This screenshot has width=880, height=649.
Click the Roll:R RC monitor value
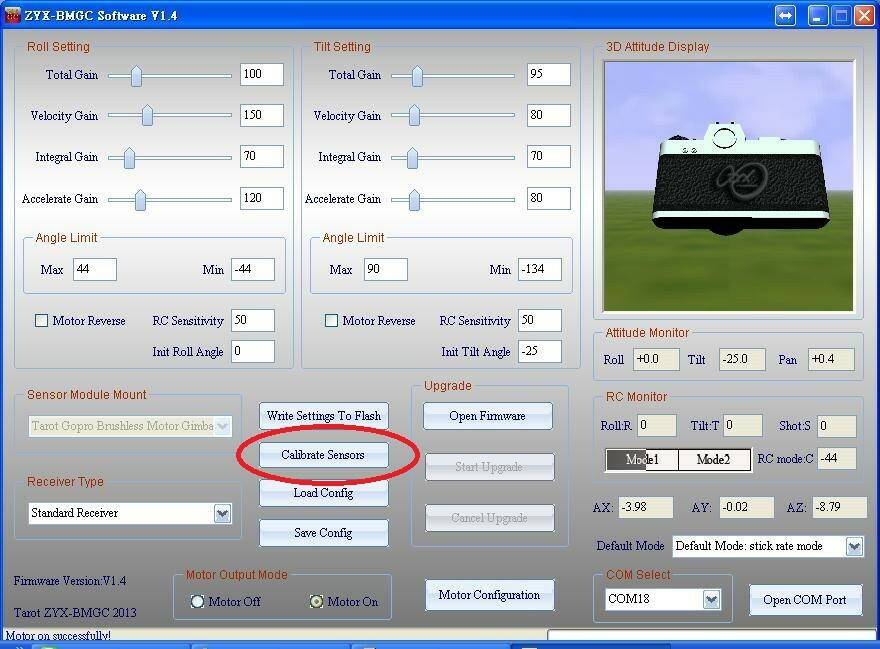(657, 426)
